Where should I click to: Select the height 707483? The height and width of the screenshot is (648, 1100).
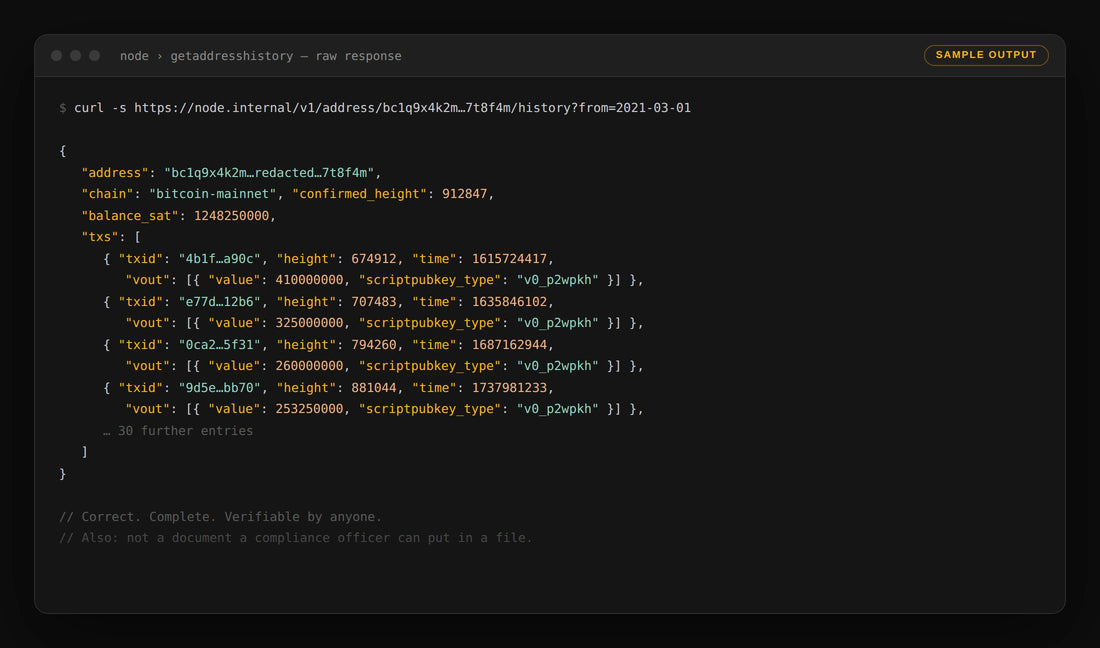click(x=374, y=302)
